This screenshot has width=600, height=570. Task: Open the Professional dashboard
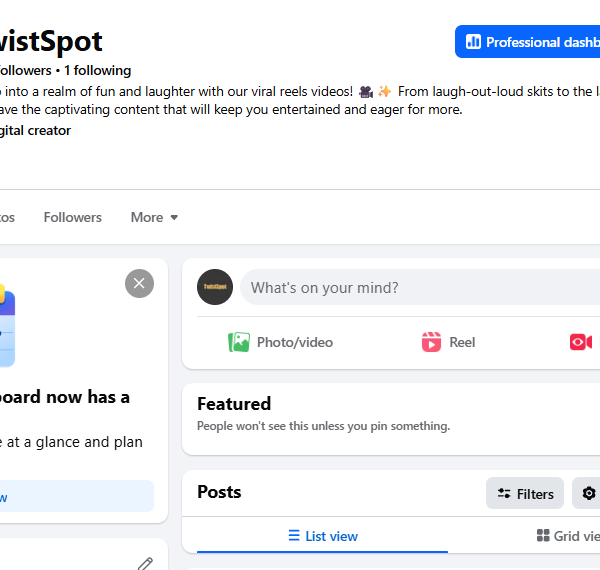tap(528, 42)
